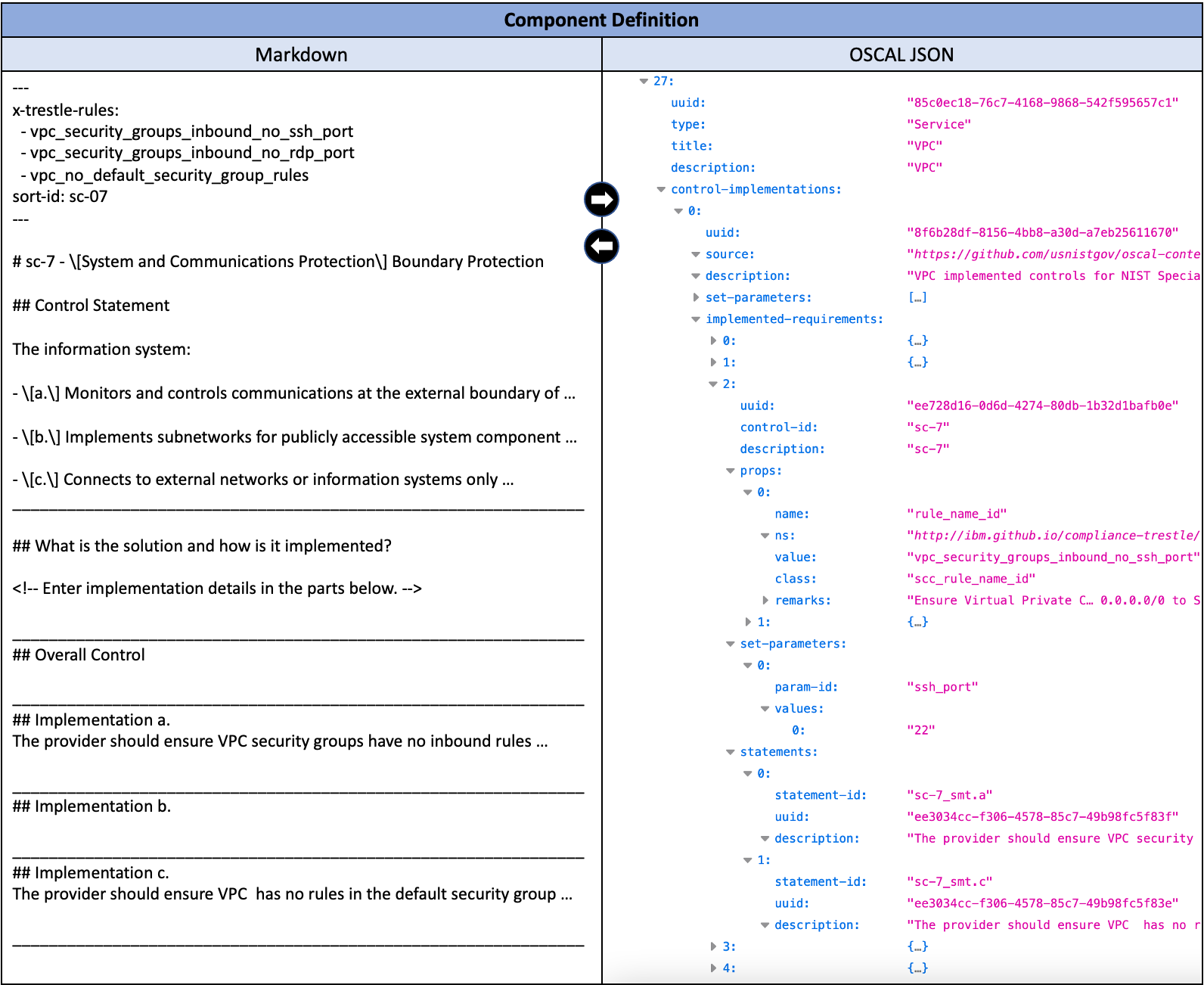Click the left arrow conversion icon
This screenshot has width=1204, height=985.
[601, 247]
